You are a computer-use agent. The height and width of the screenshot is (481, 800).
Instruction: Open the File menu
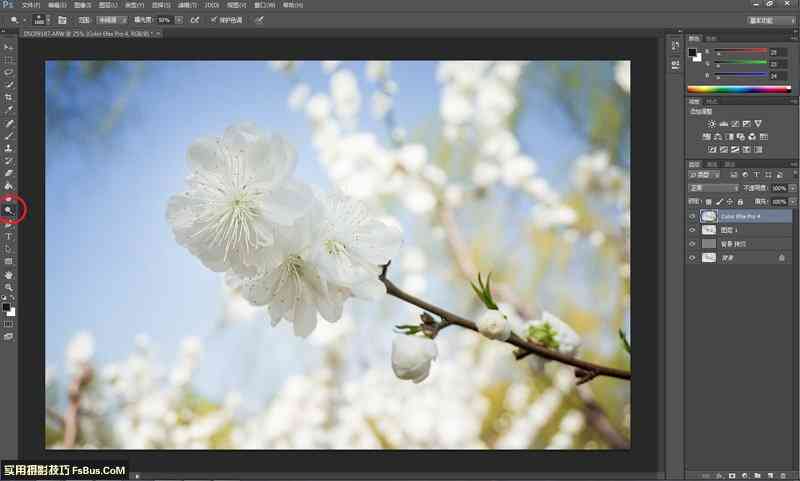31,5
